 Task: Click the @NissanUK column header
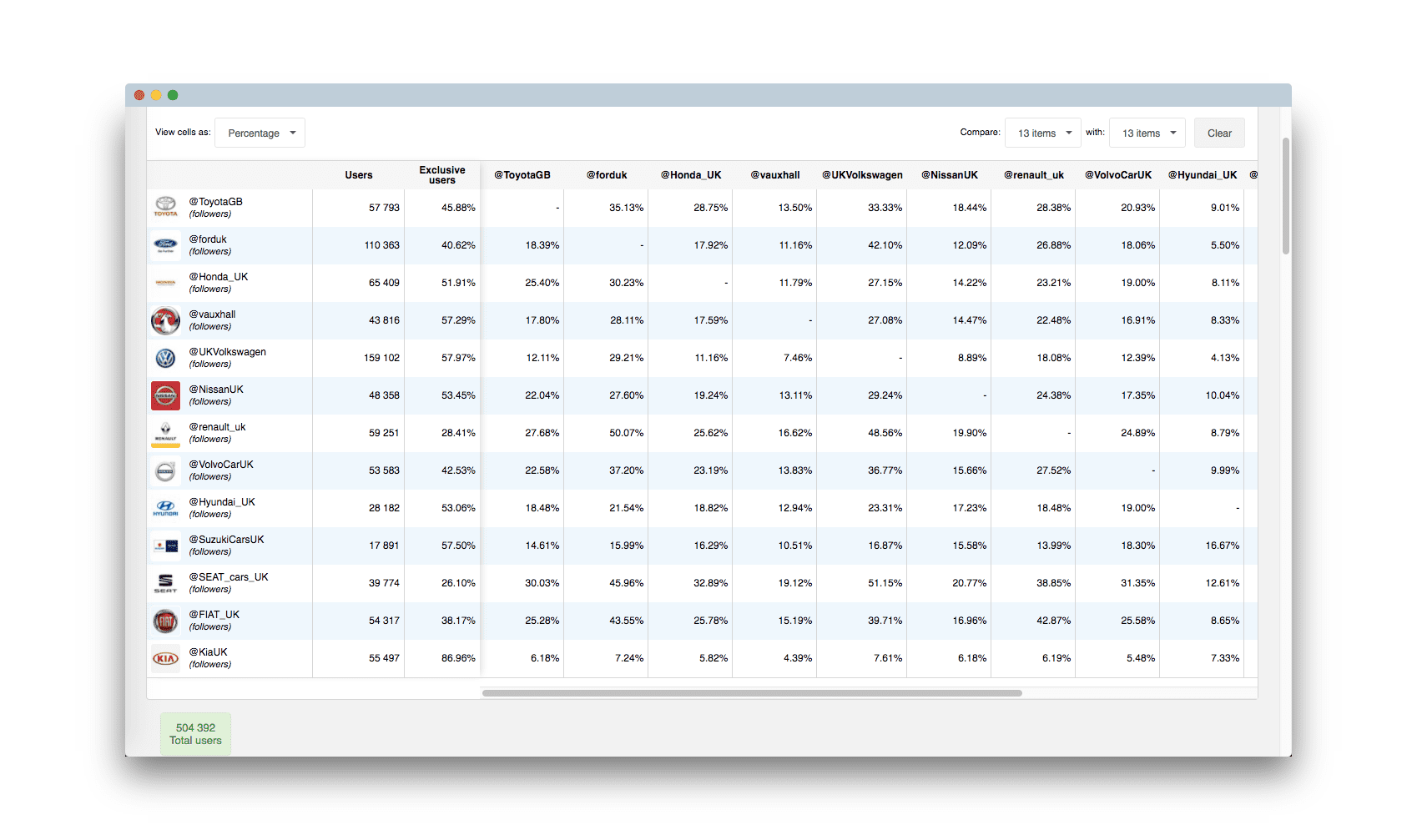(950, 175)
